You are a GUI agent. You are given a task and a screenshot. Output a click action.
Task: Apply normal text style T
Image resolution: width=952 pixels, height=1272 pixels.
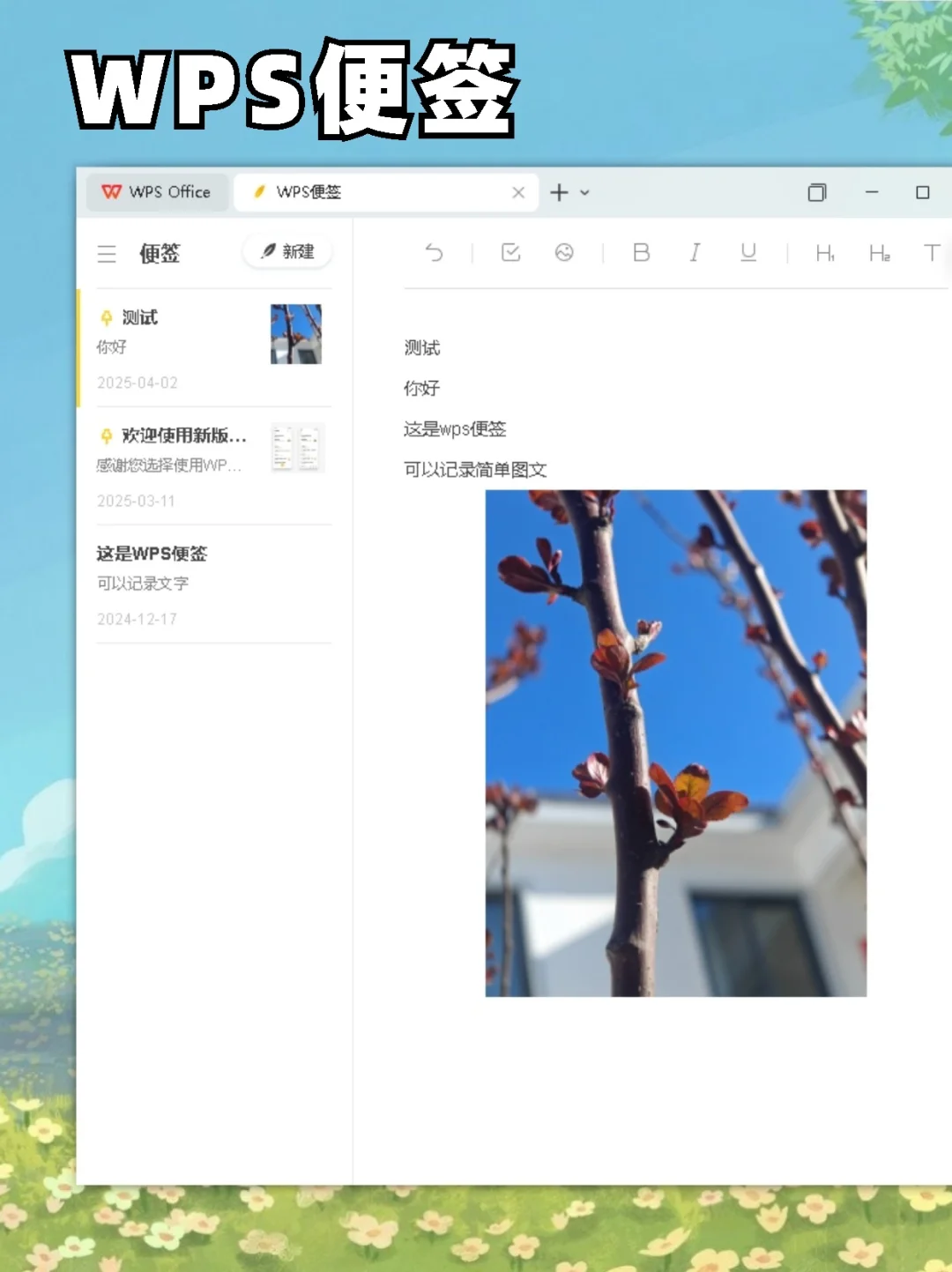click(x=932, y=253)
